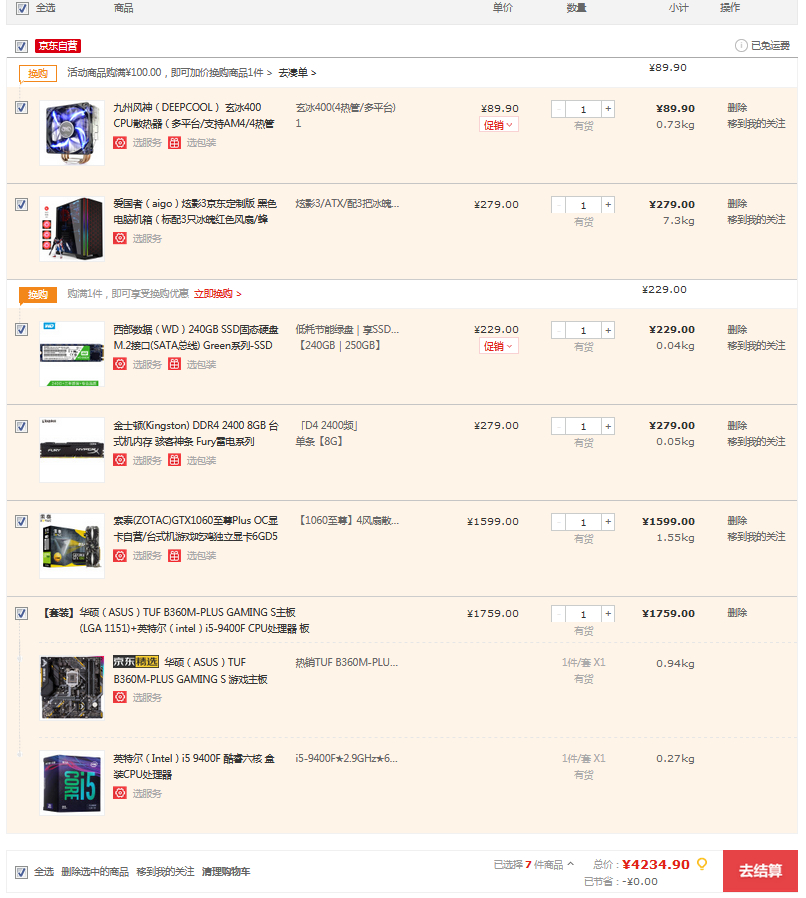The width and height of the screenshot is (806, 898).
Task: Click the 选包装 gift icon for ZOTAC GTX1060
Action: (175, 556)
